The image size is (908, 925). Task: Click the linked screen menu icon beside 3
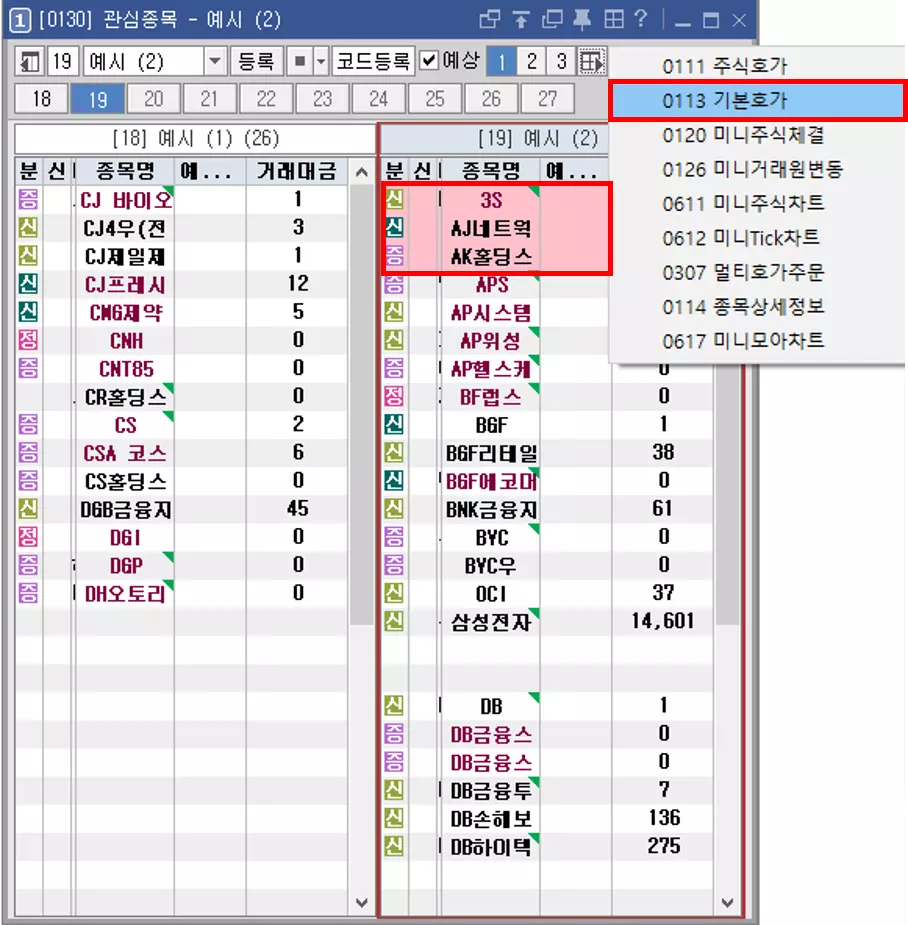[592, 61]
